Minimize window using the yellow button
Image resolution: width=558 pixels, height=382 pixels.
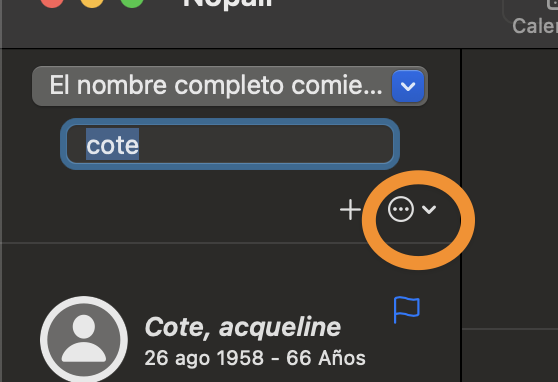coord(92,3)
